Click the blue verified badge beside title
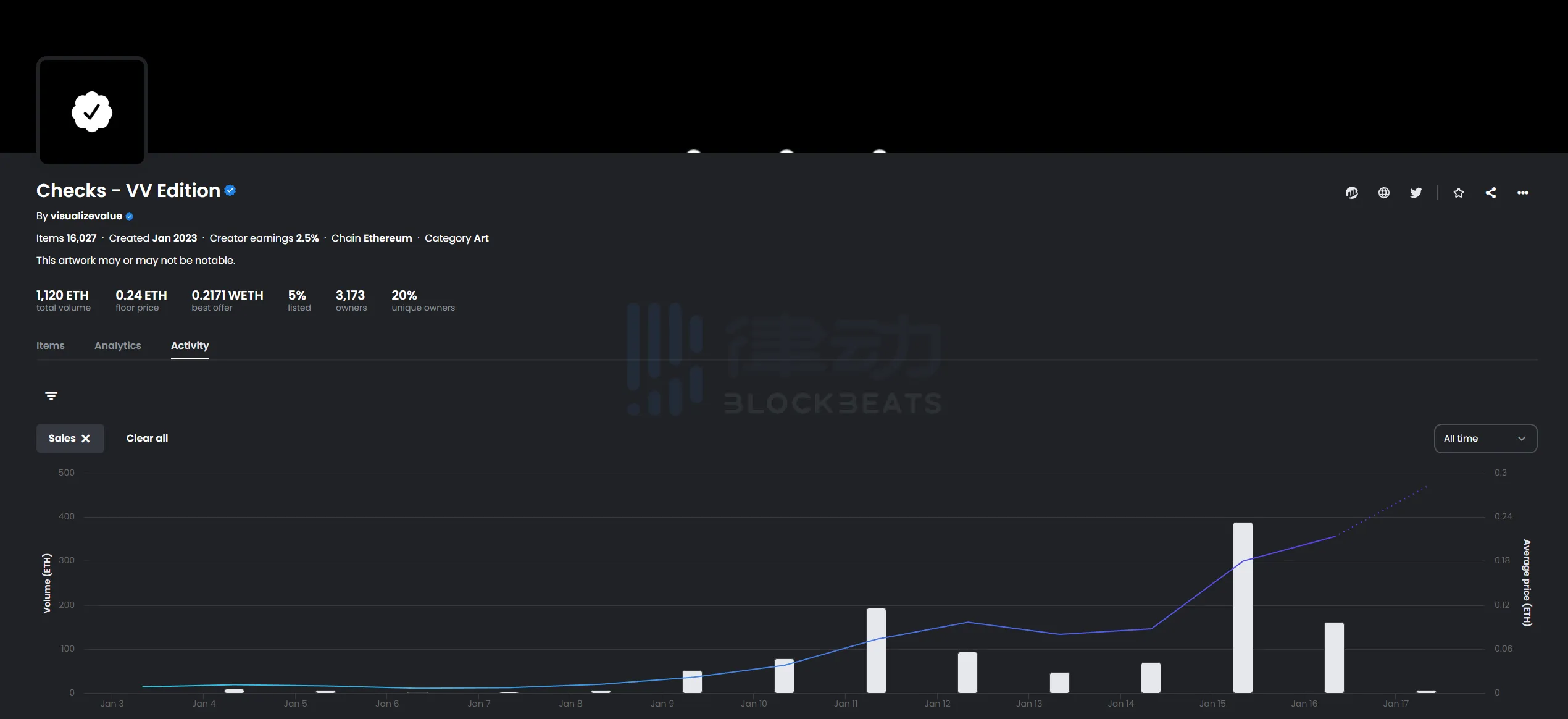Screen dimensions: 1568x719 [x=230, y=190]
